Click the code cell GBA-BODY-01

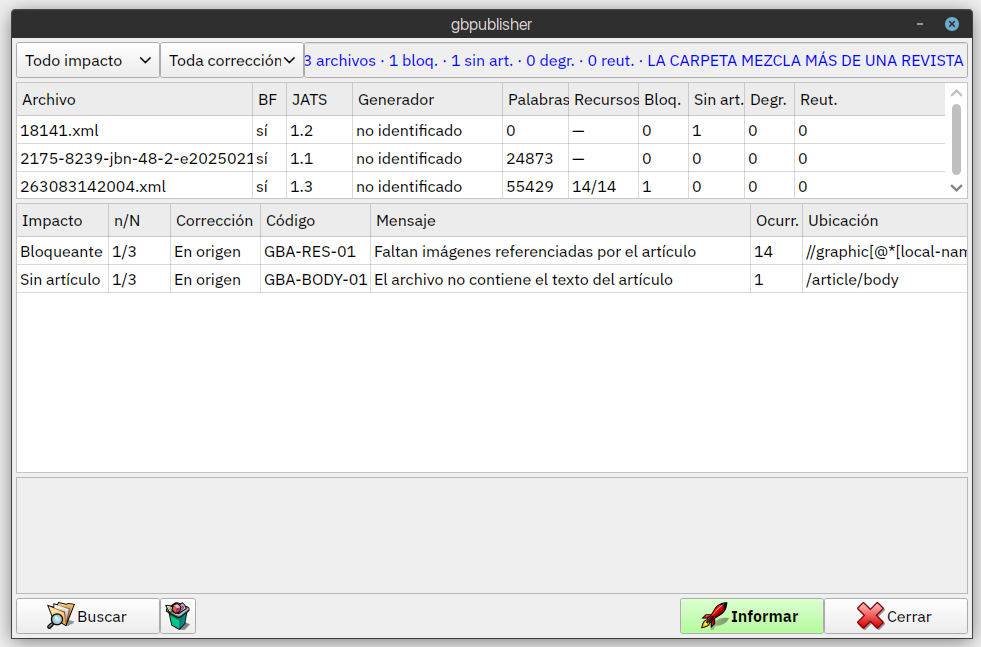click(315, 280)
